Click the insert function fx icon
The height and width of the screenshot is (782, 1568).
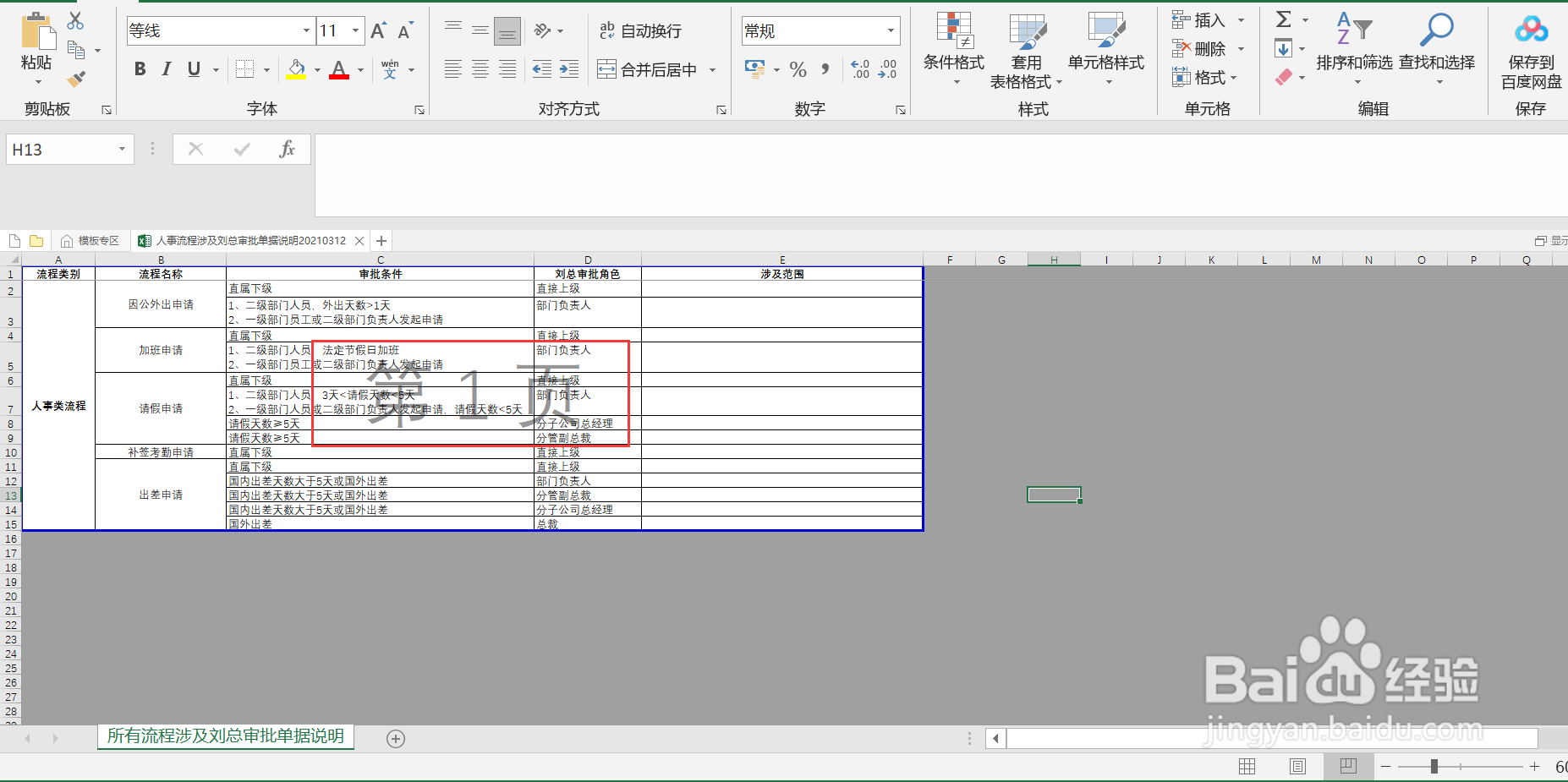pos(287,150)
